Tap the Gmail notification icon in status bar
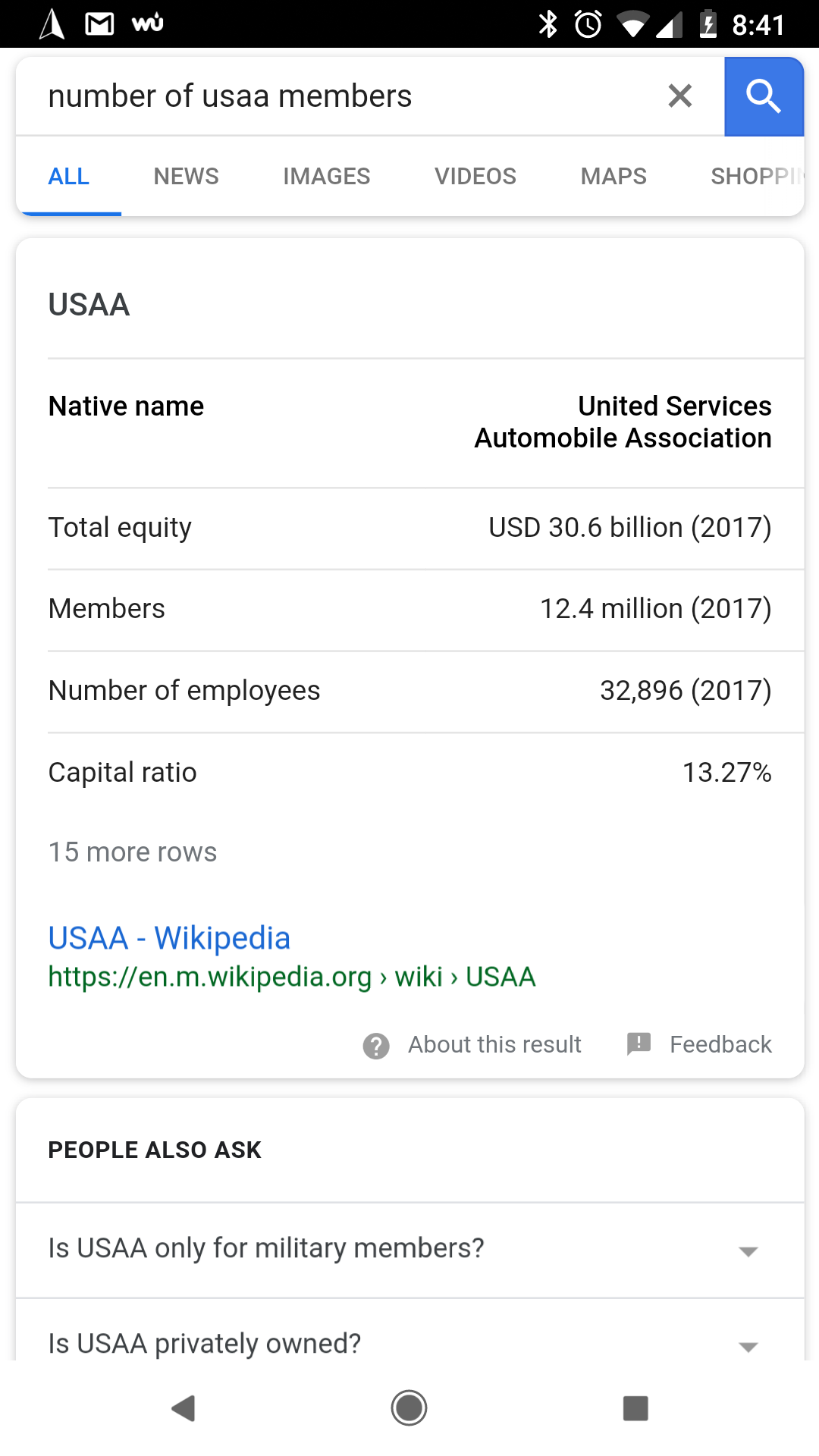The height and width of the screenshot is (1456, 819). pyautogui.click(x=99, y=24)
